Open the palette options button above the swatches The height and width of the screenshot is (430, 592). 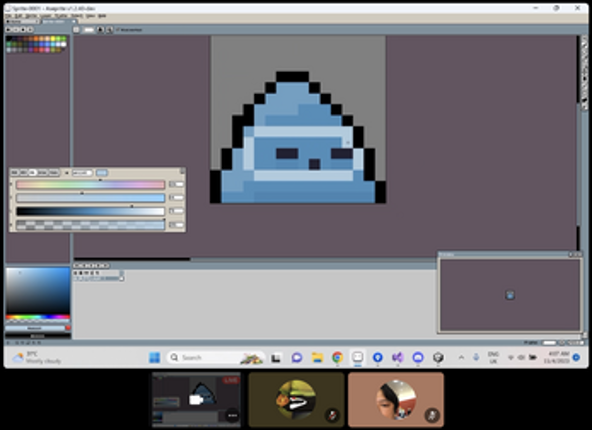[30, 29]
